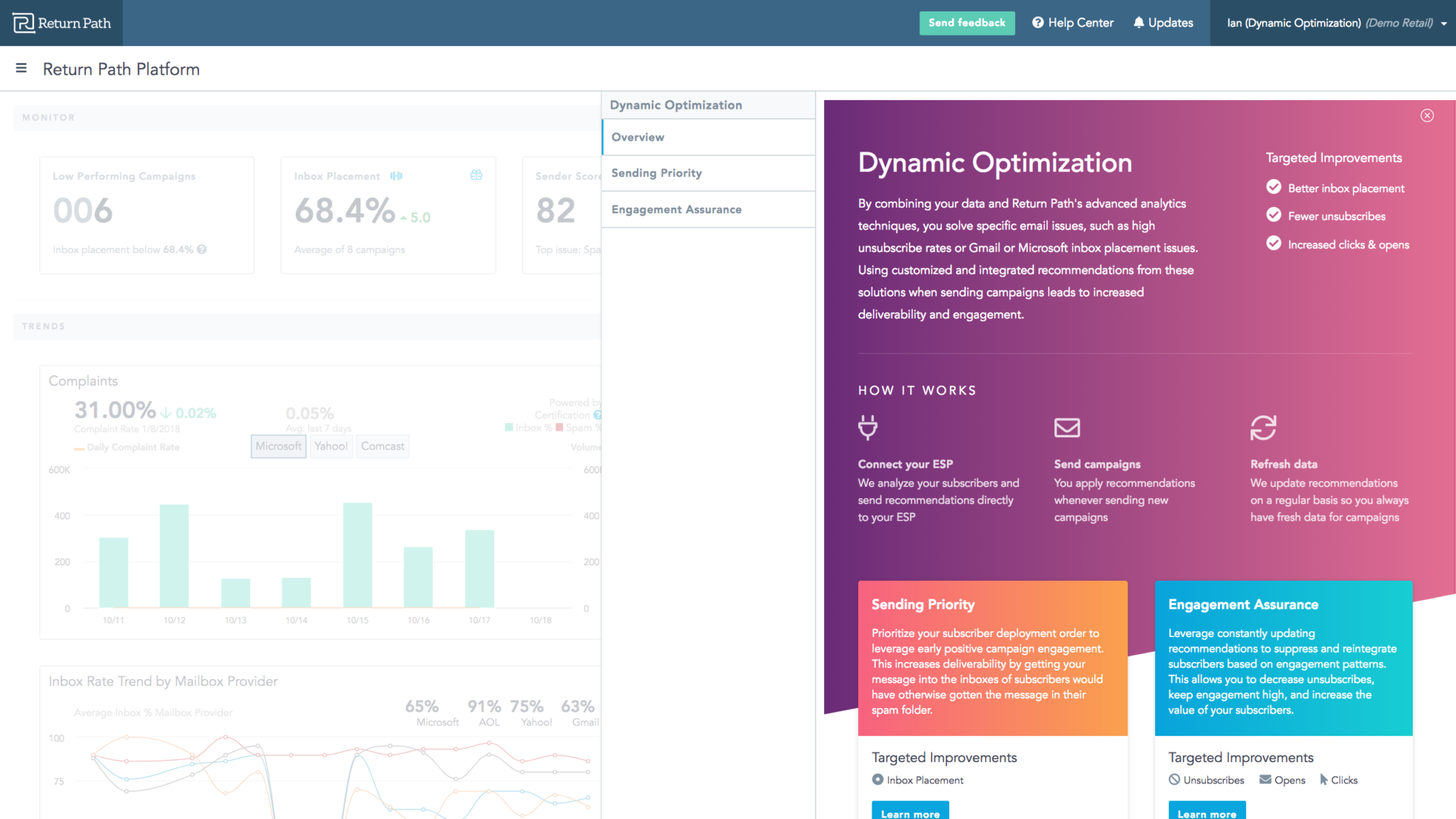This screenshot has width=1456, height=819.
Task: Click the Return Path logo
Action: click(62, 23)
